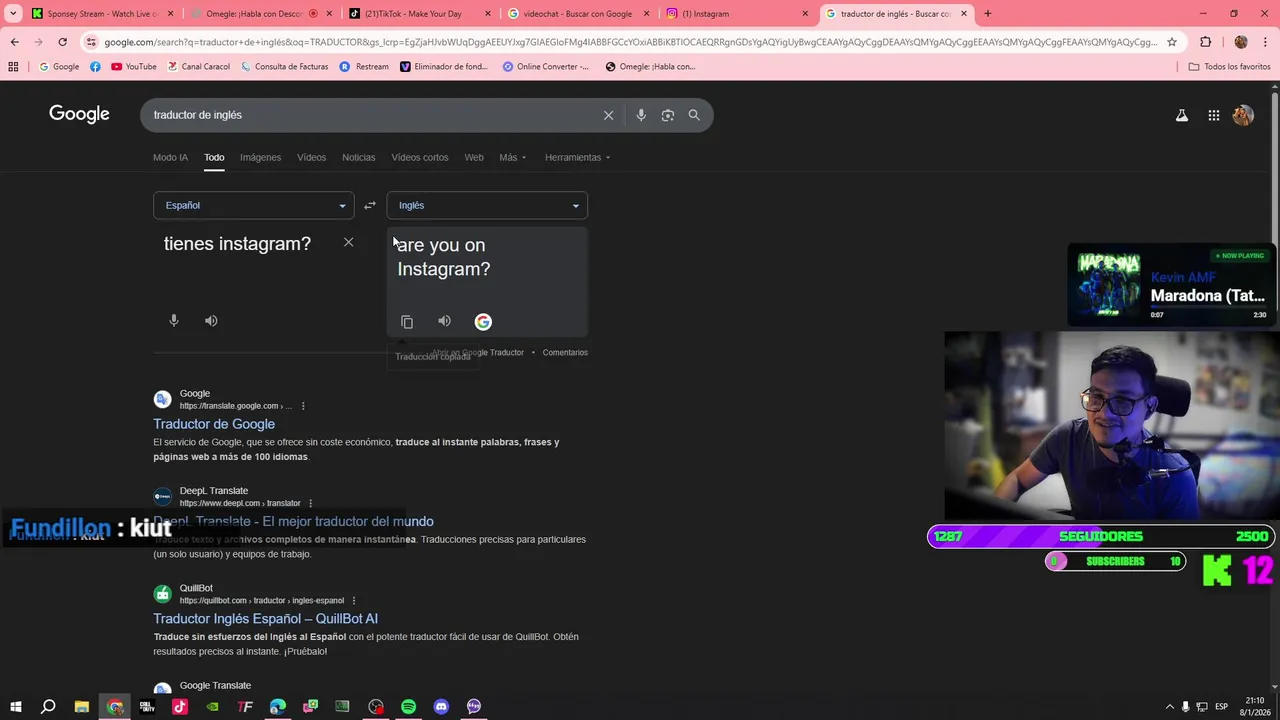The height and width of the screenshot is (720, 1280).
Task: Open the Chrome tab search dropdown
Action: pos(13,14)
